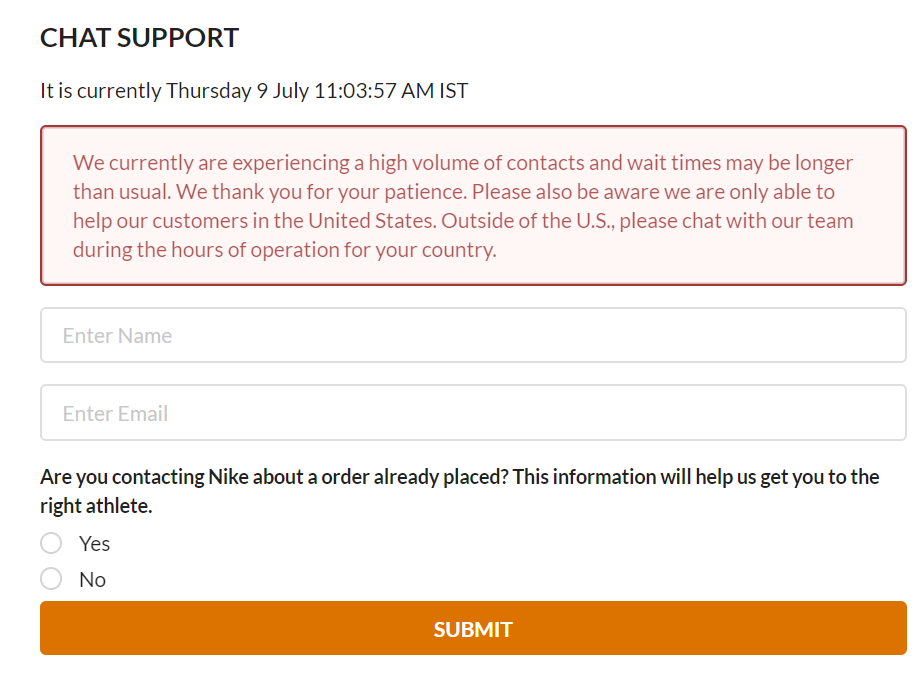Click 'United States' in the notice
This screenshot has width=923, height=681.
tap(372, 221)
